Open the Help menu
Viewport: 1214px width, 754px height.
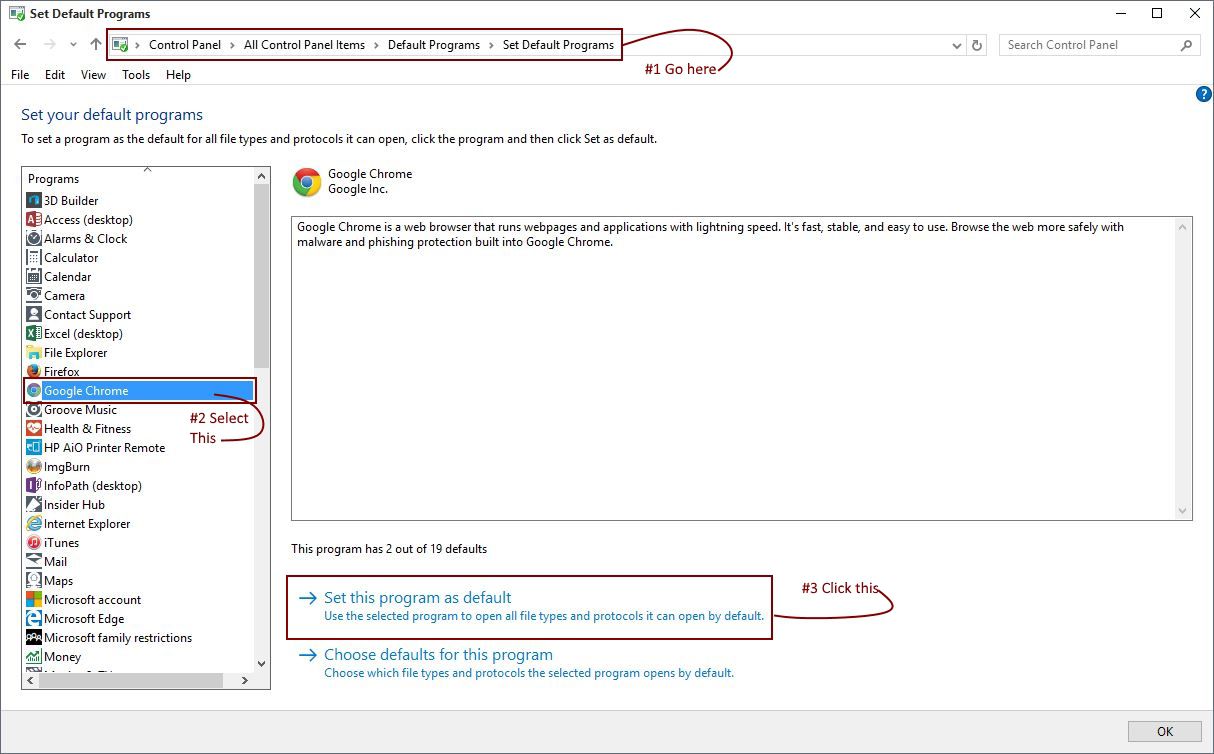click(178, 75)
